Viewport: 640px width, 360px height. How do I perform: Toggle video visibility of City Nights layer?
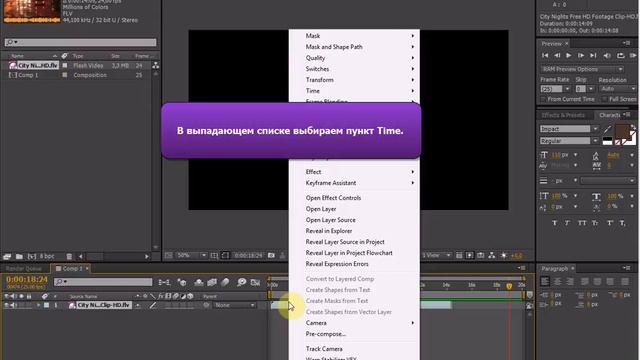tap(6, 305)
